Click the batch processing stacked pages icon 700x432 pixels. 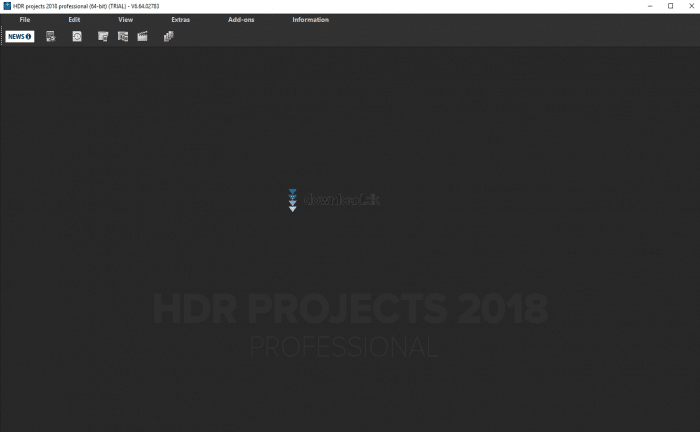(x=168, y=37)
